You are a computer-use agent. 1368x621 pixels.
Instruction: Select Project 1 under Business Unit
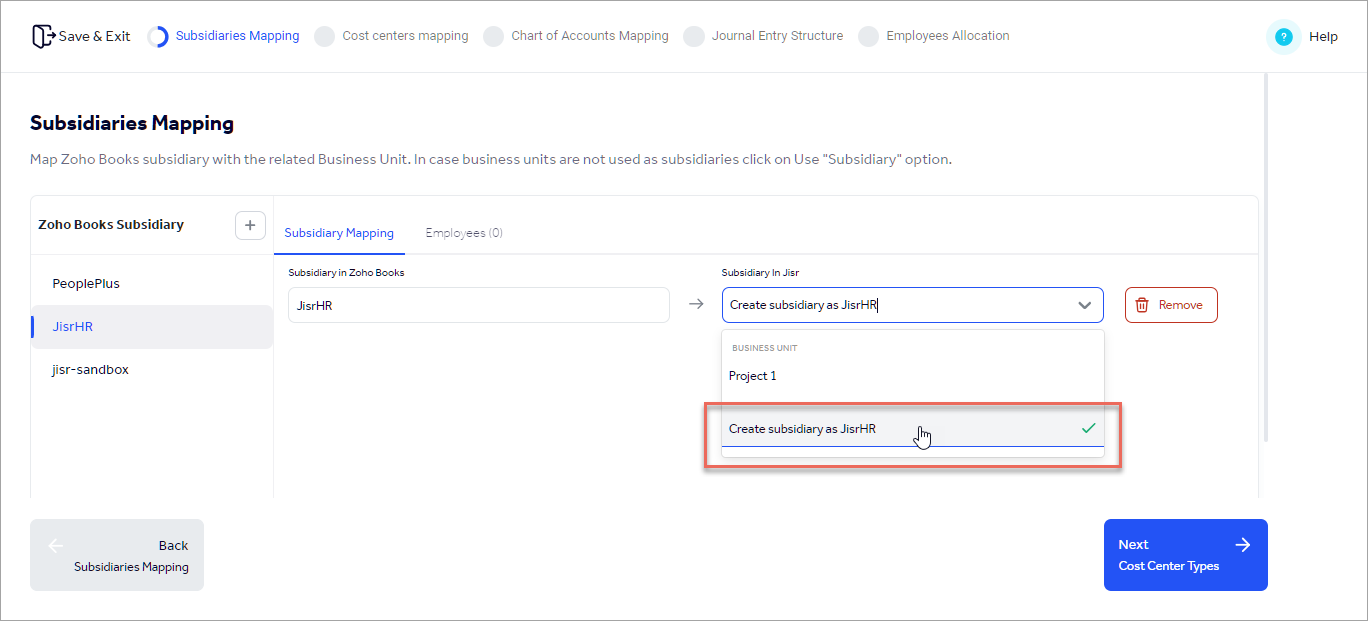[753, 375]
